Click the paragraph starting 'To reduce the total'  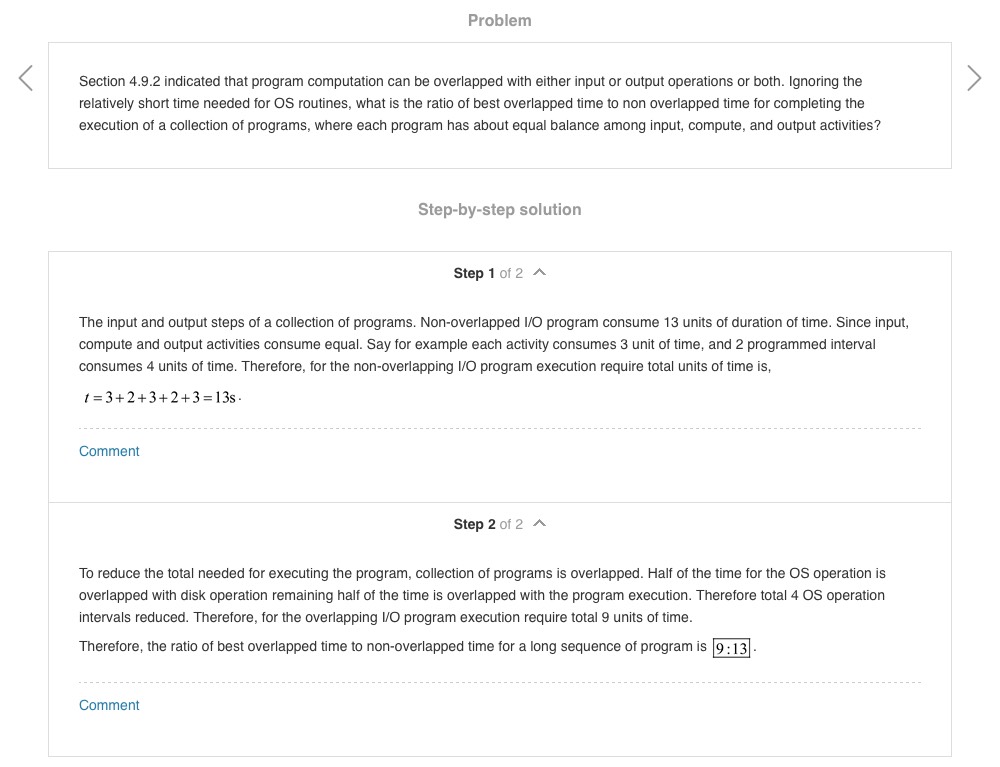point(480,595)
